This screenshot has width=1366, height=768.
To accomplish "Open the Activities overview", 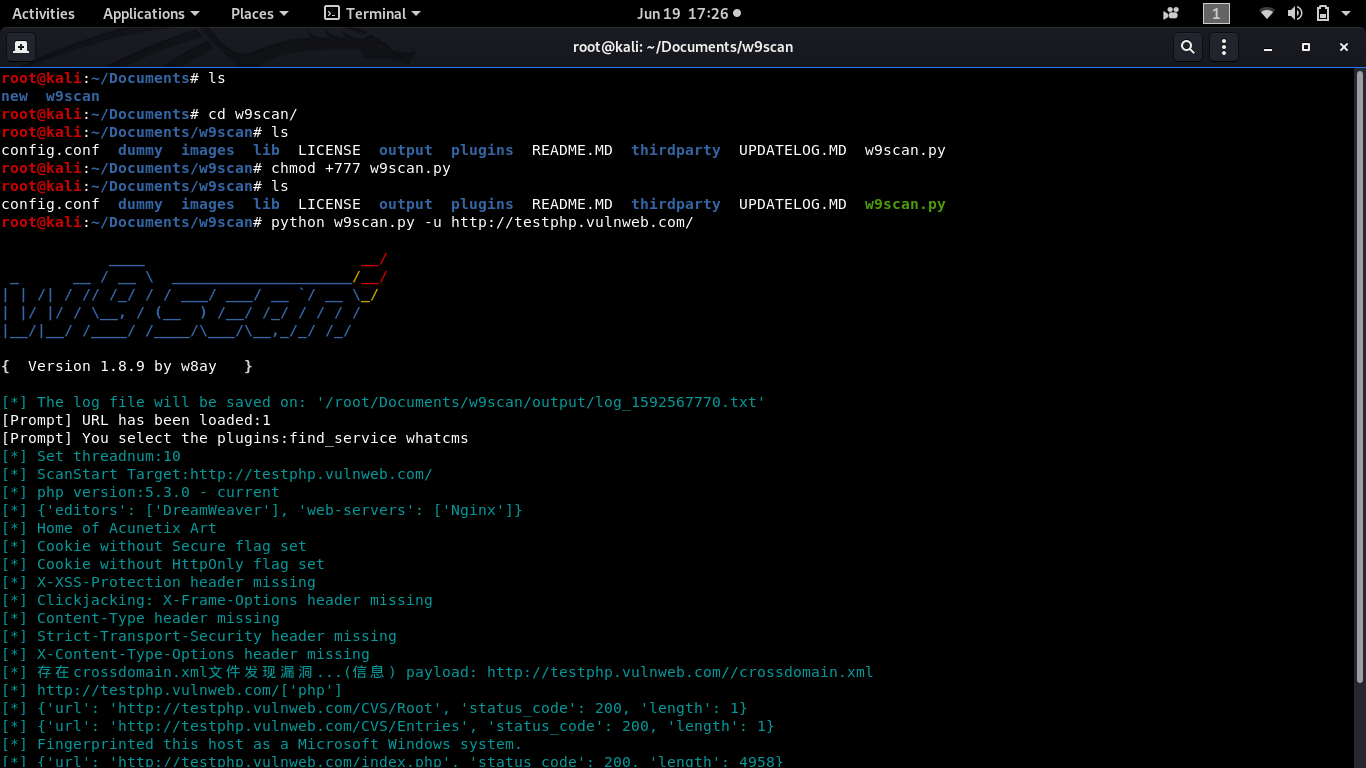I will coord(43,14).
